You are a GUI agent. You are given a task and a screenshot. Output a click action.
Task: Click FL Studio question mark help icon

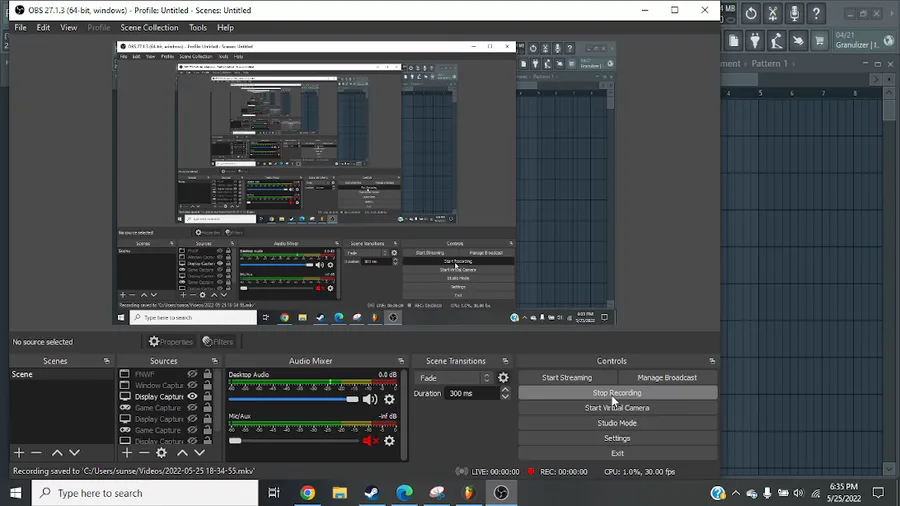point(816,13)
